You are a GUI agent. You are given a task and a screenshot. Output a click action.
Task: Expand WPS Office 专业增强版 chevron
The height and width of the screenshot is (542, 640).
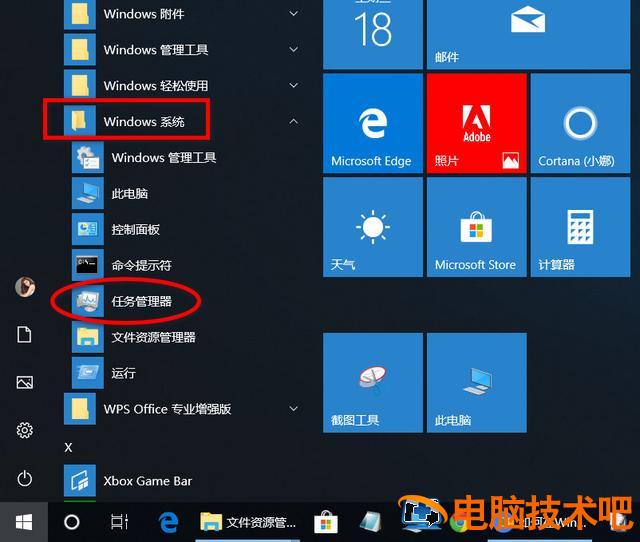point(293,409)
